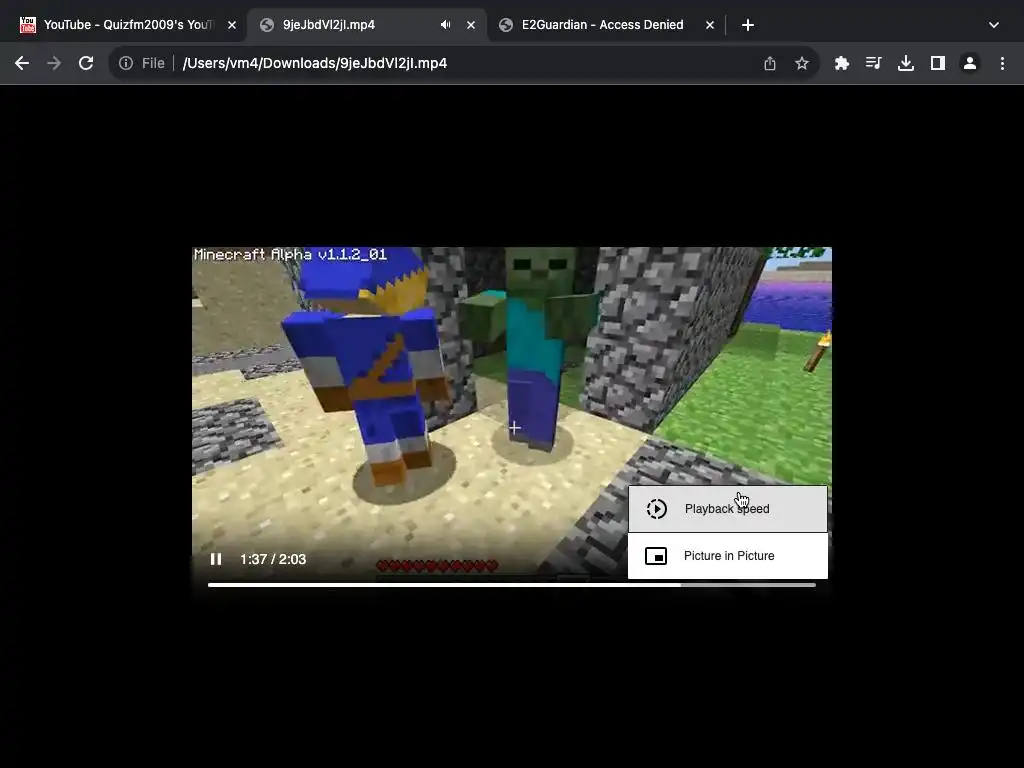Viewport: 1024px width, 768px height.
Task: Close the 9jeJbdVI2jI.mp4 tab
Action: 471,25
